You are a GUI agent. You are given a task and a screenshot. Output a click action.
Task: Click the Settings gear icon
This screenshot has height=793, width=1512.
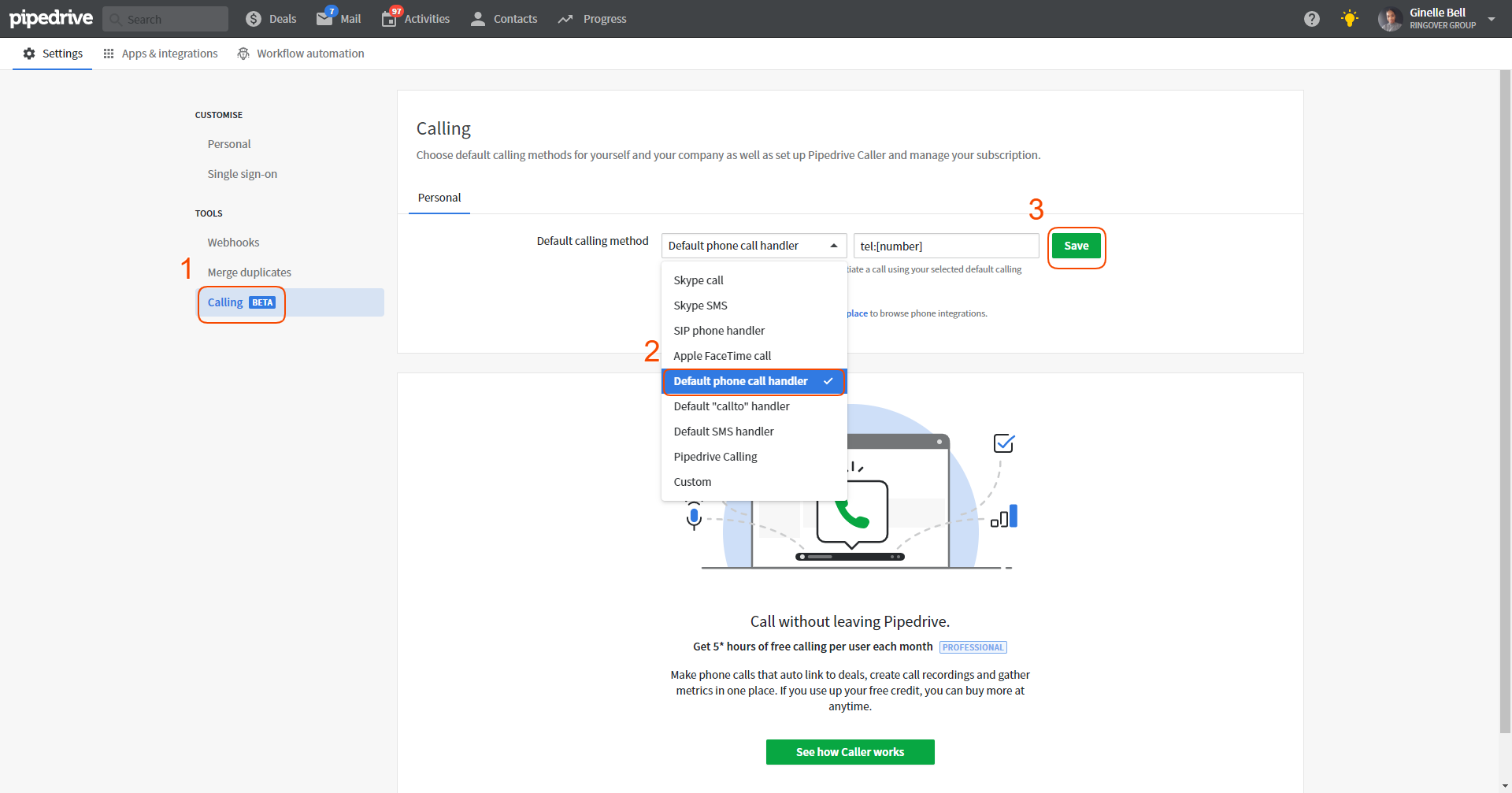point(29,54)
